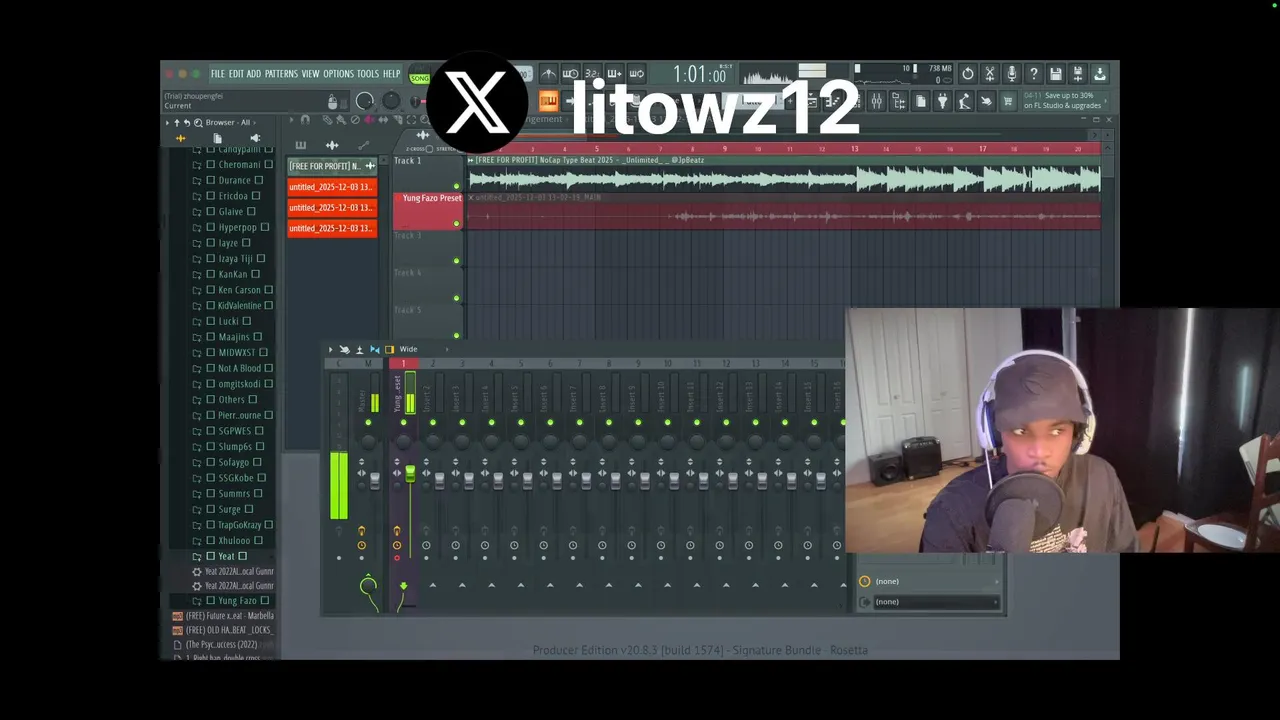1280x720 pixels.
Task: Click the copy files icon in toolbar
Action: pyautogui.click(x=920, y=101)
